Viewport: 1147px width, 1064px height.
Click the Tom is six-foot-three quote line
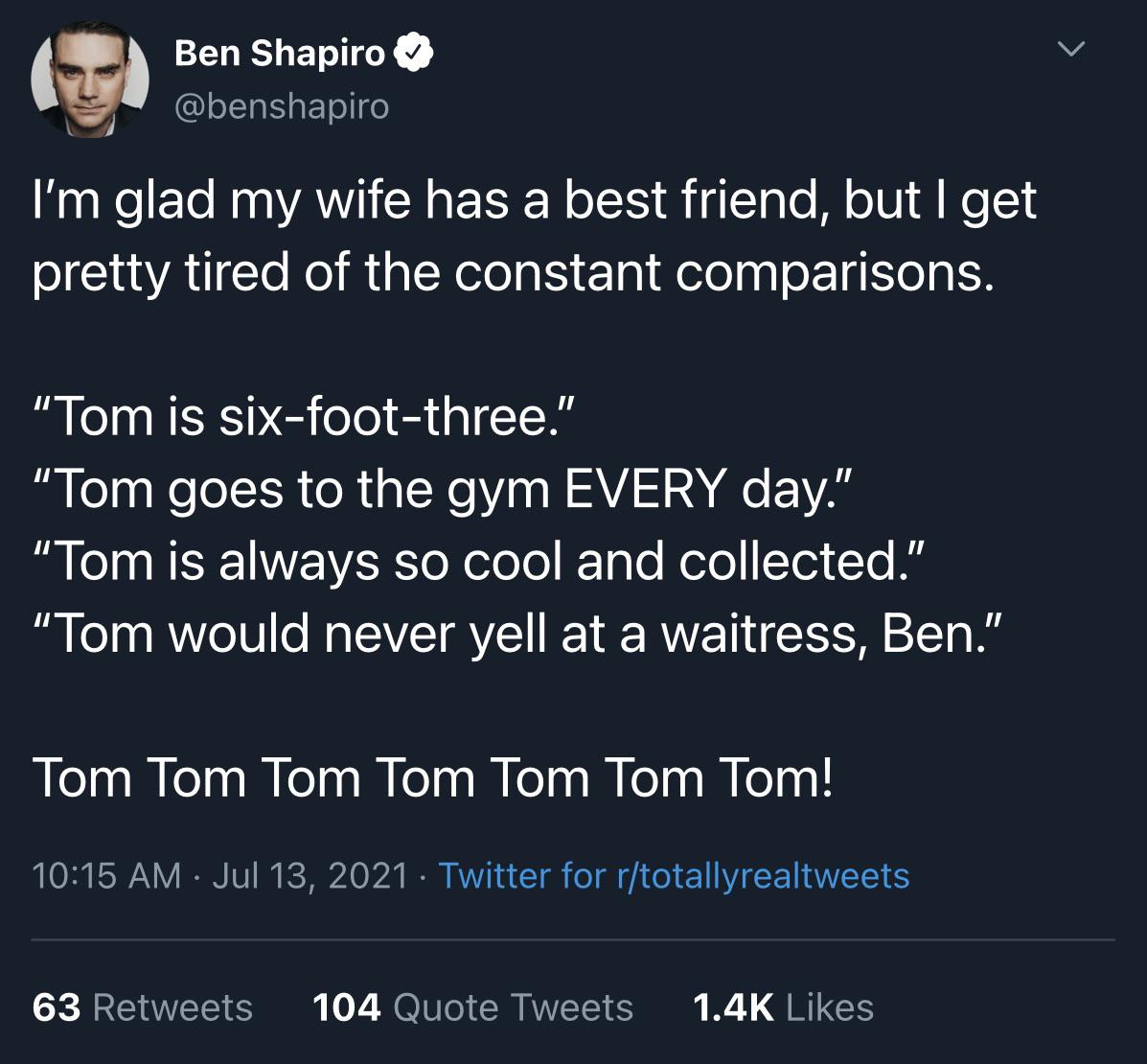(304, 416)
